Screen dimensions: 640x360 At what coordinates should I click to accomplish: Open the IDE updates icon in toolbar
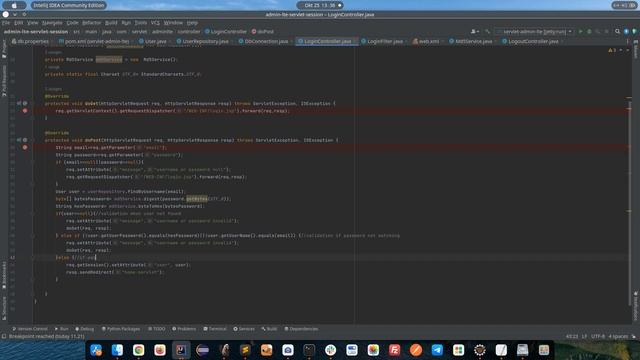(626, 31)
